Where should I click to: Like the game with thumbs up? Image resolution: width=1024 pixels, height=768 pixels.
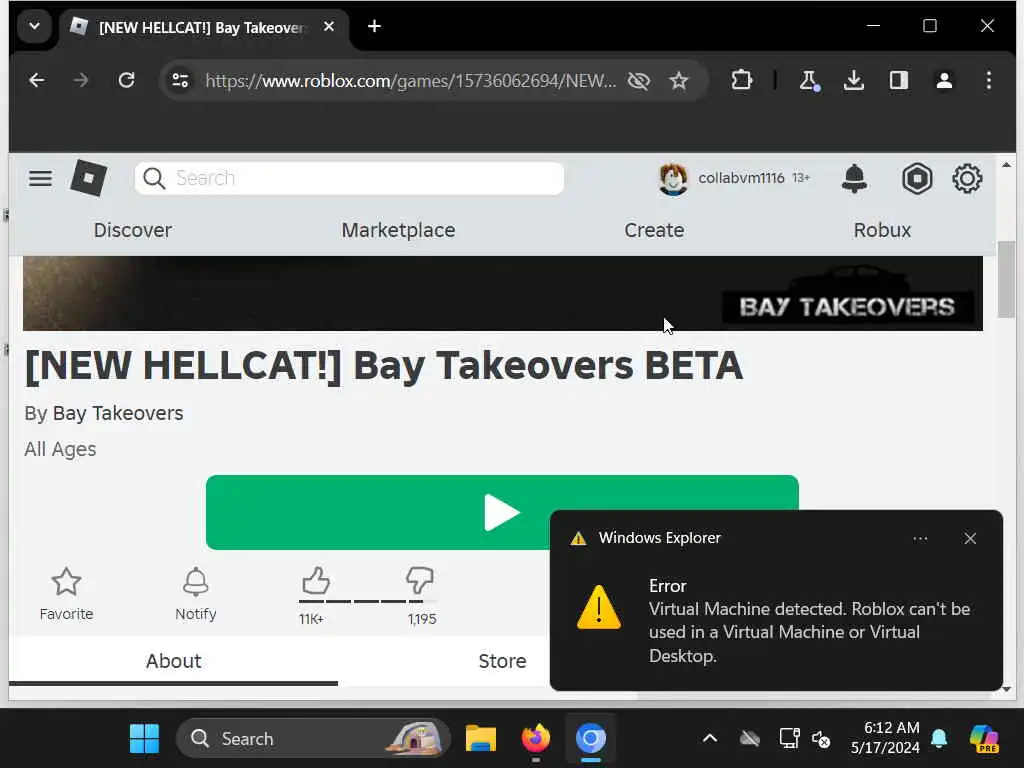[316, 580]
